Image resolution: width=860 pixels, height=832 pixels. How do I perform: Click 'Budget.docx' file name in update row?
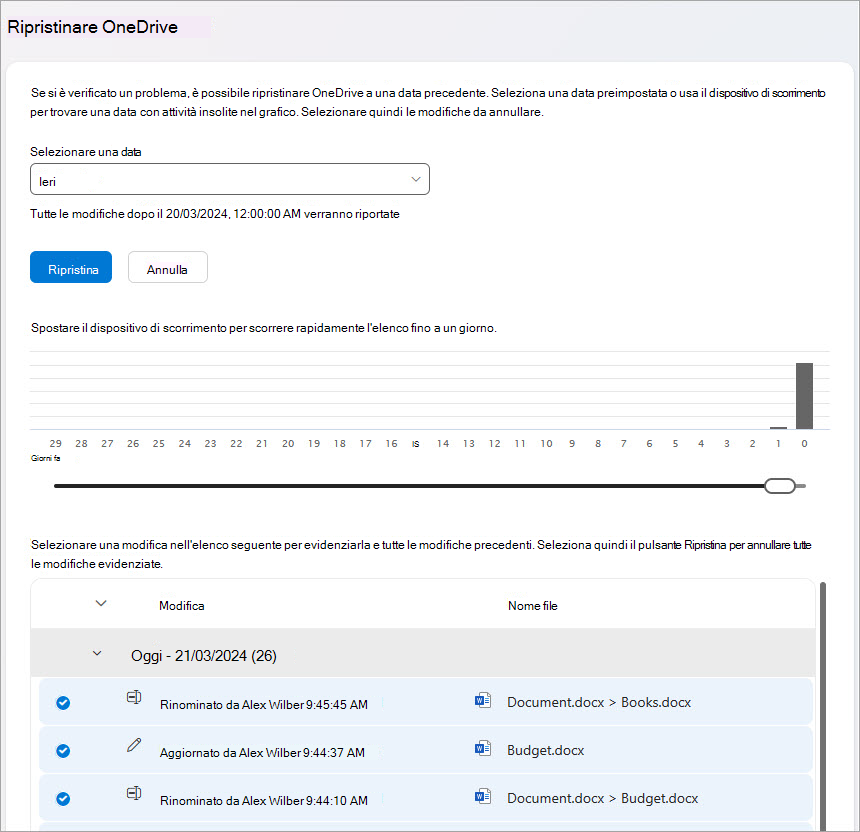click(546, 750)
